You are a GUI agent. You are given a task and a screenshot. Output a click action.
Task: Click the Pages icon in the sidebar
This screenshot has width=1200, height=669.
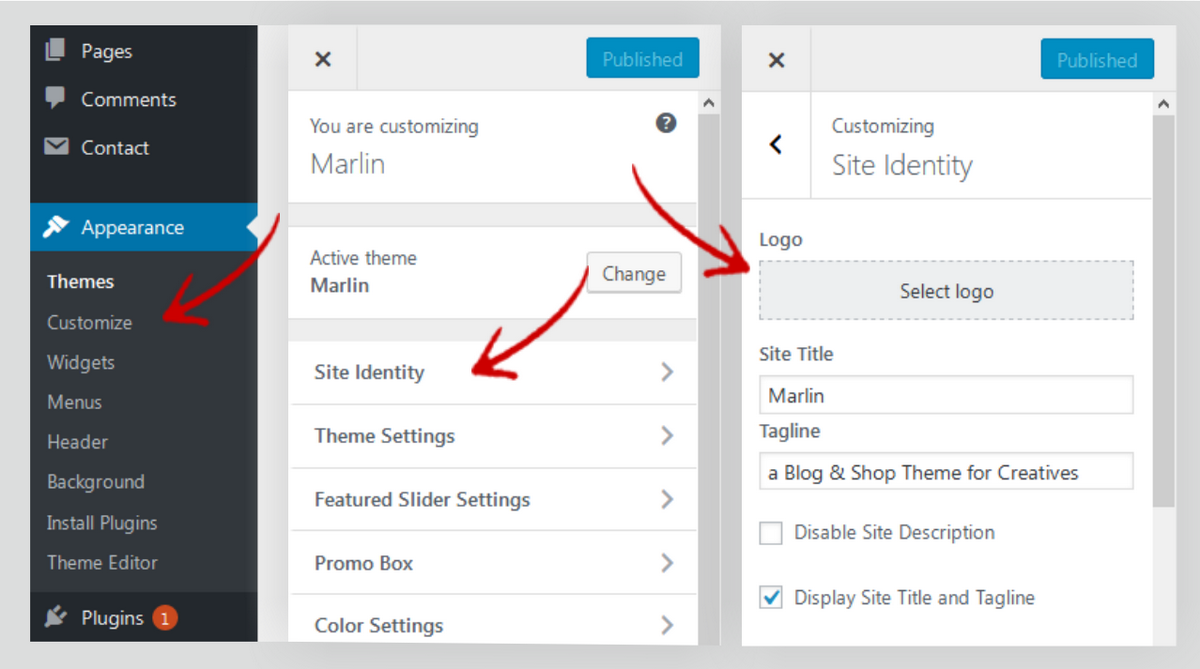point(56,50)
